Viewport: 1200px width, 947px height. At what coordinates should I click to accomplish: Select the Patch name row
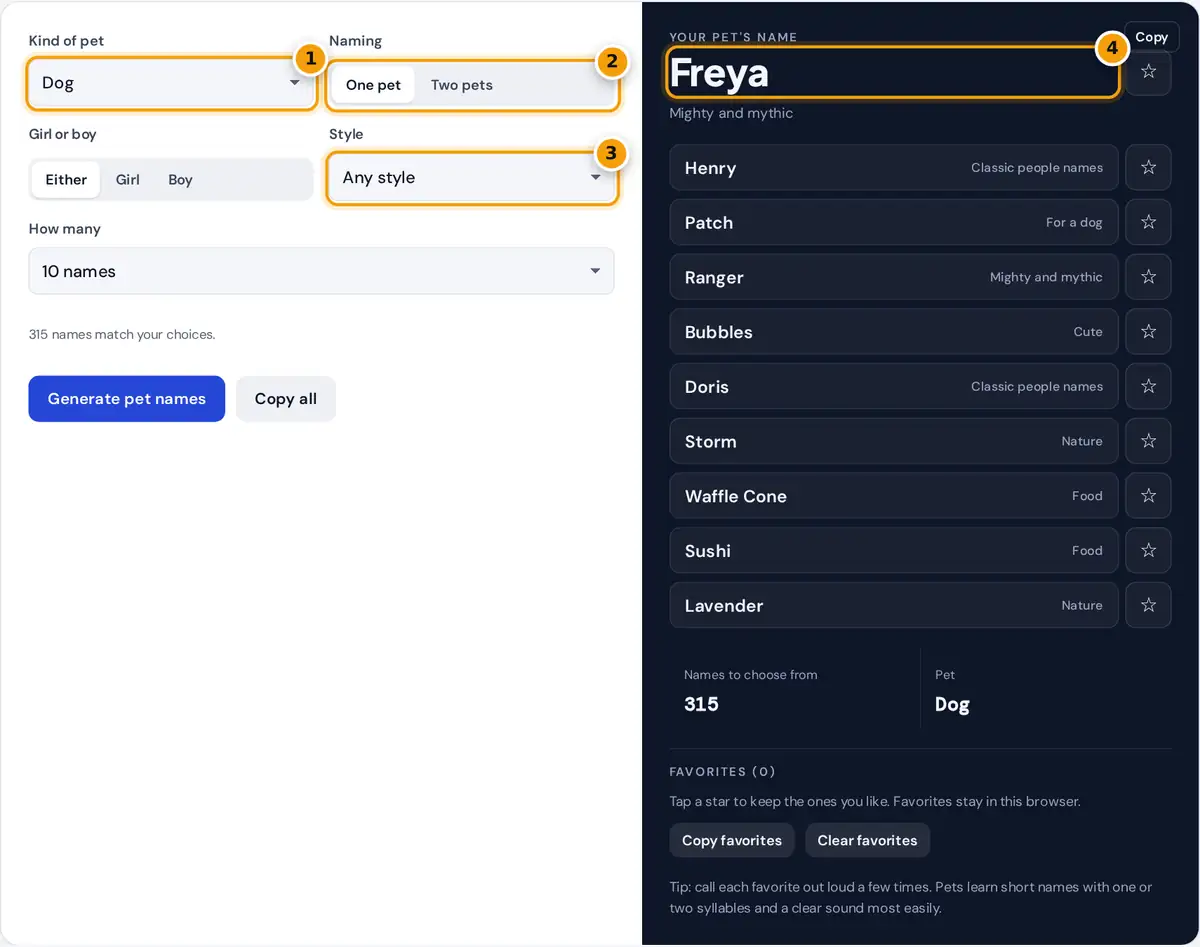tap(894, 222)
